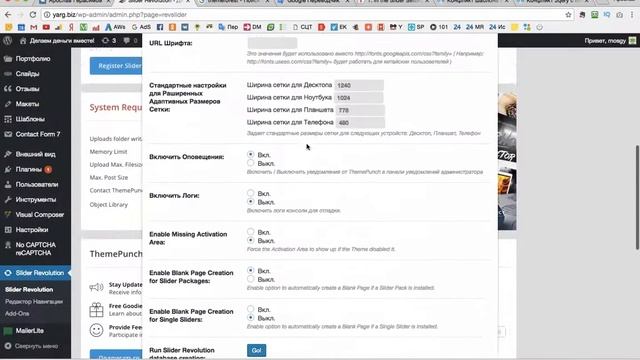Click the WordPress logo in admin bar

click(8, 41)
